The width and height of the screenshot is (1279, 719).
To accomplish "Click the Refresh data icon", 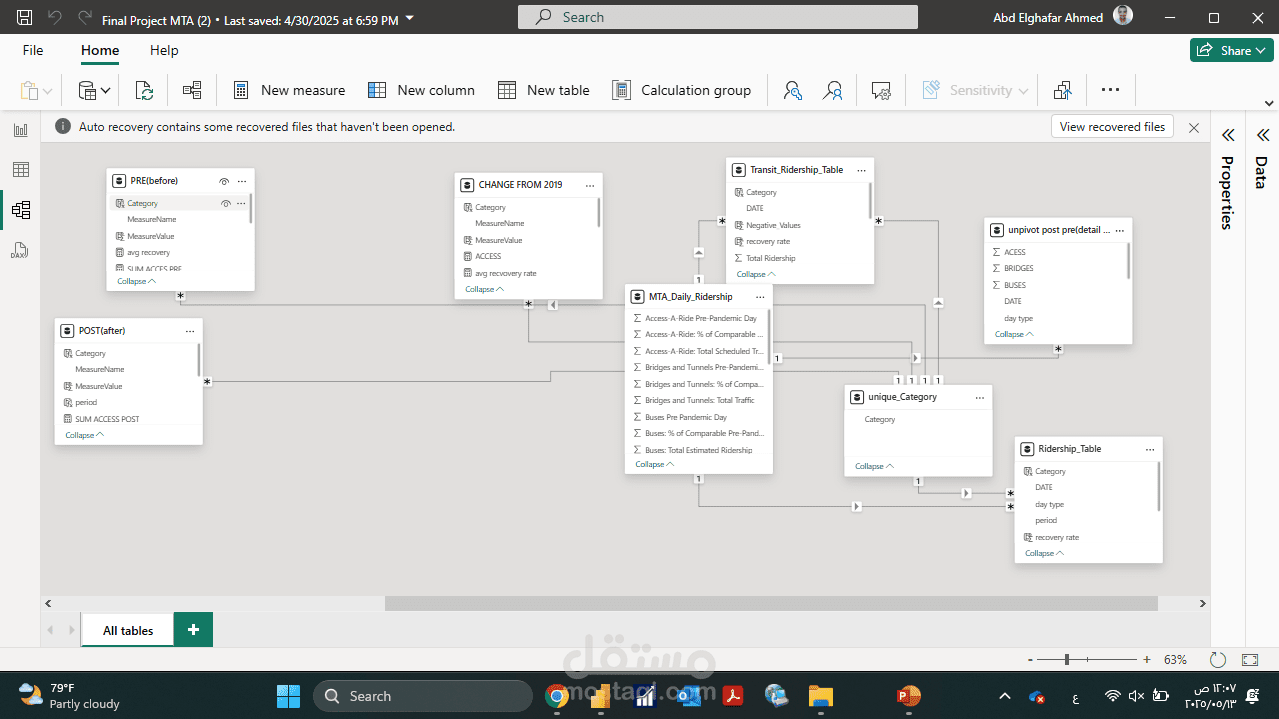I will [144, 90].
